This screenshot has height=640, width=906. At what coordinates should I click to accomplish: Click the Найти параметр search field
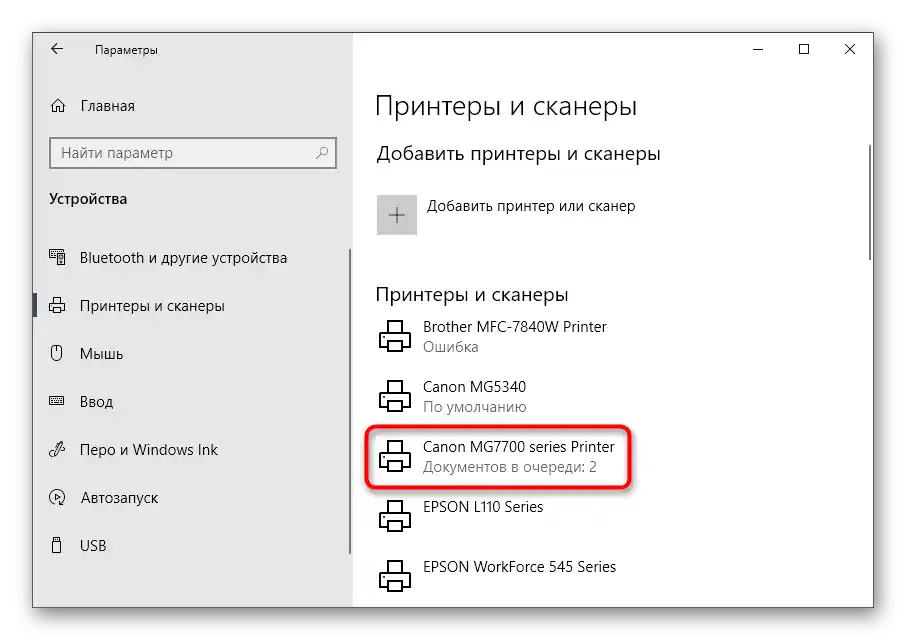193,153
